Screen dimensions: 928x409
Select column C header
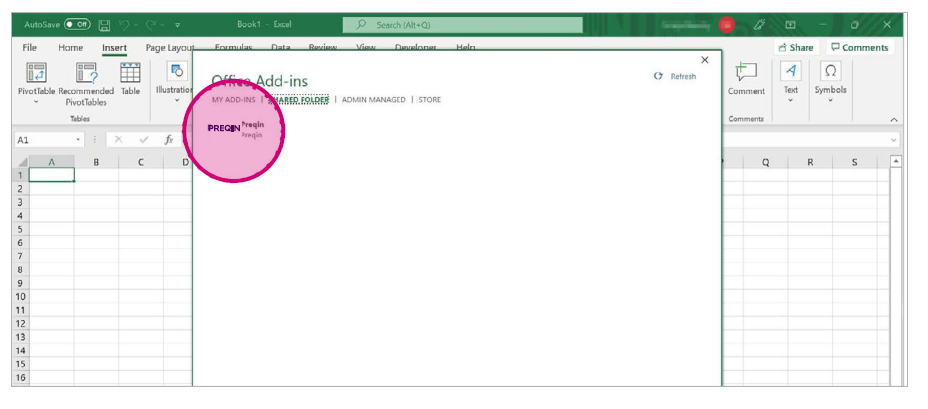pos(140,162)
